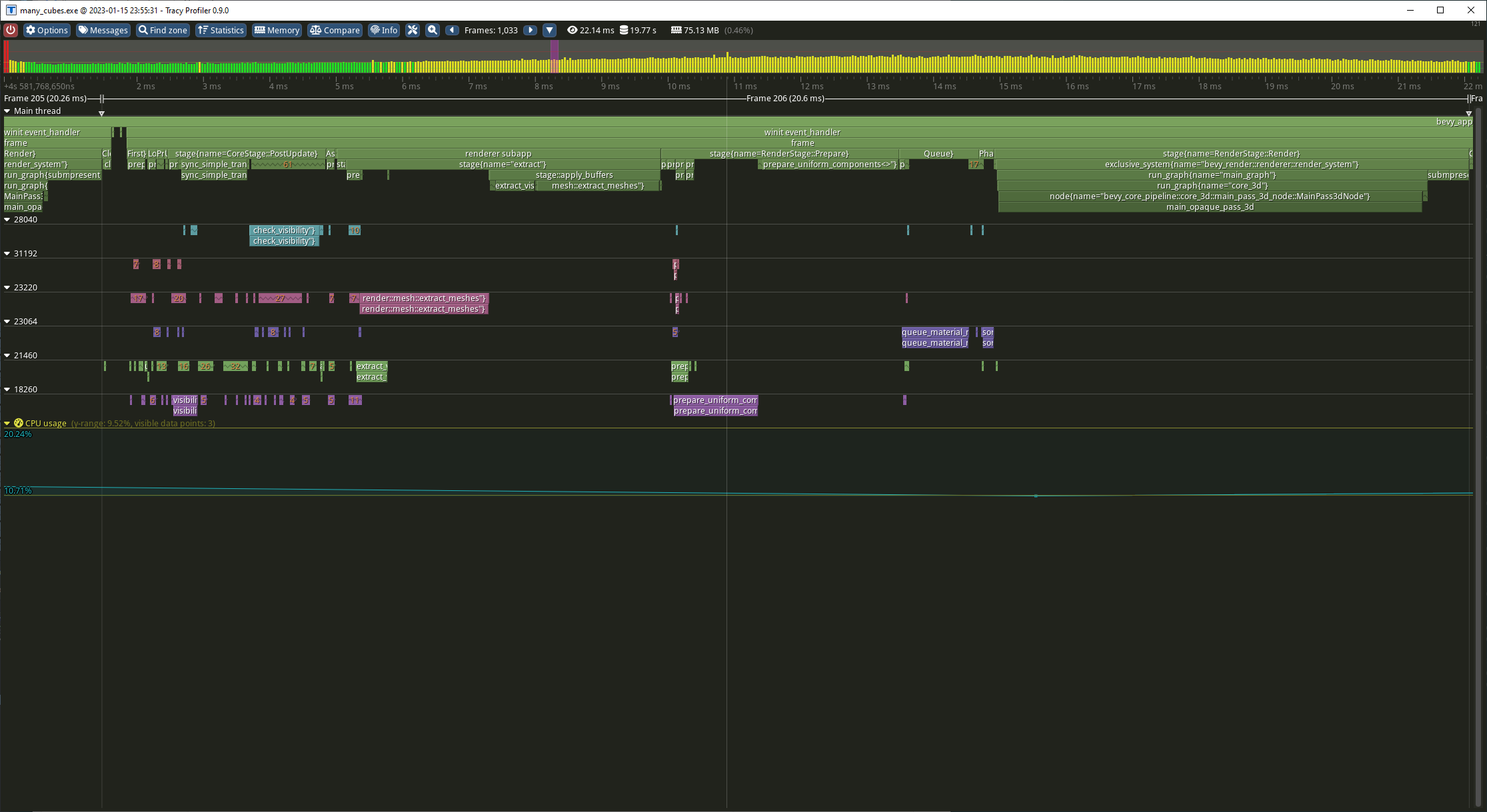Open the frame set dropdown arrow
1487x812 pixels.
549,30
